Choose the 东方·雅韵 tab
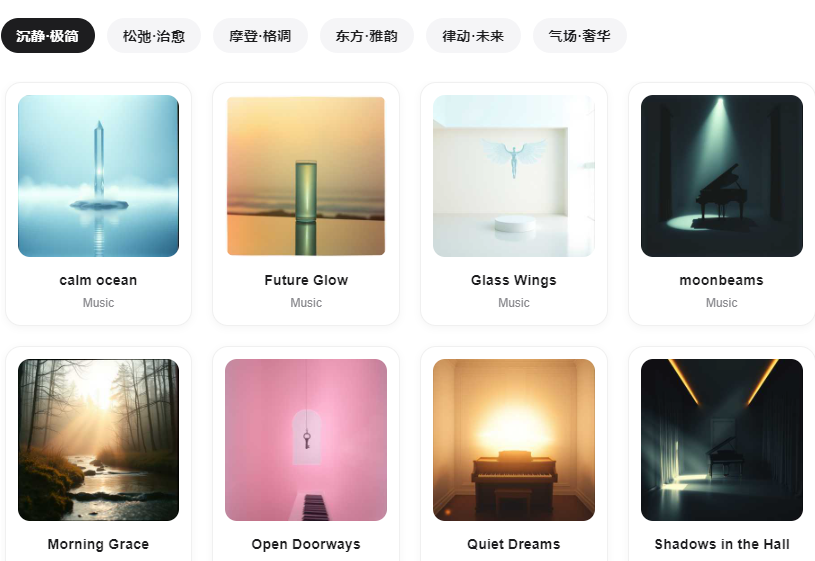 click(366, 36)
